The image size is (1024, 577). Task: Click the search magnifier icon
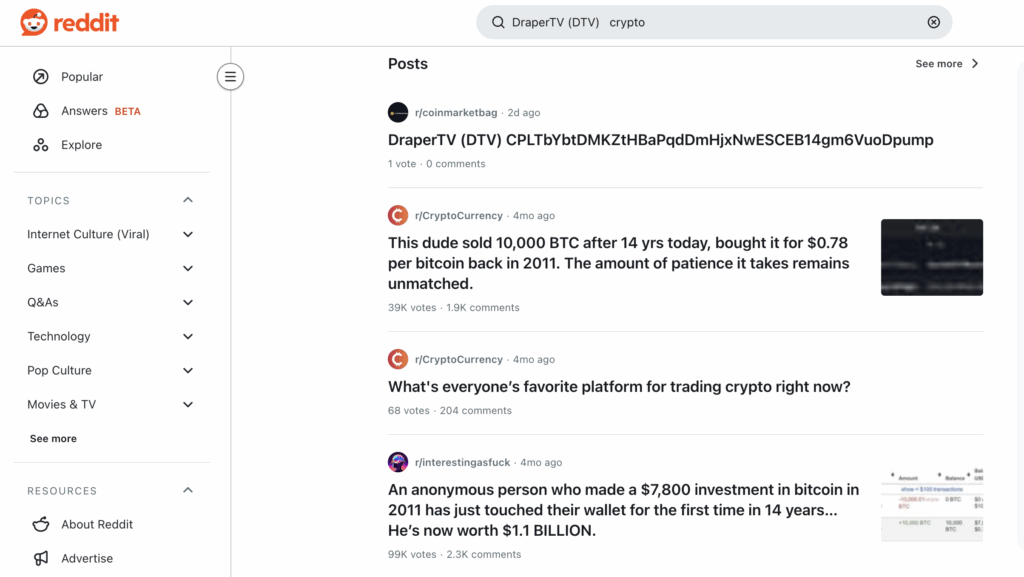(x=498, y=22)
